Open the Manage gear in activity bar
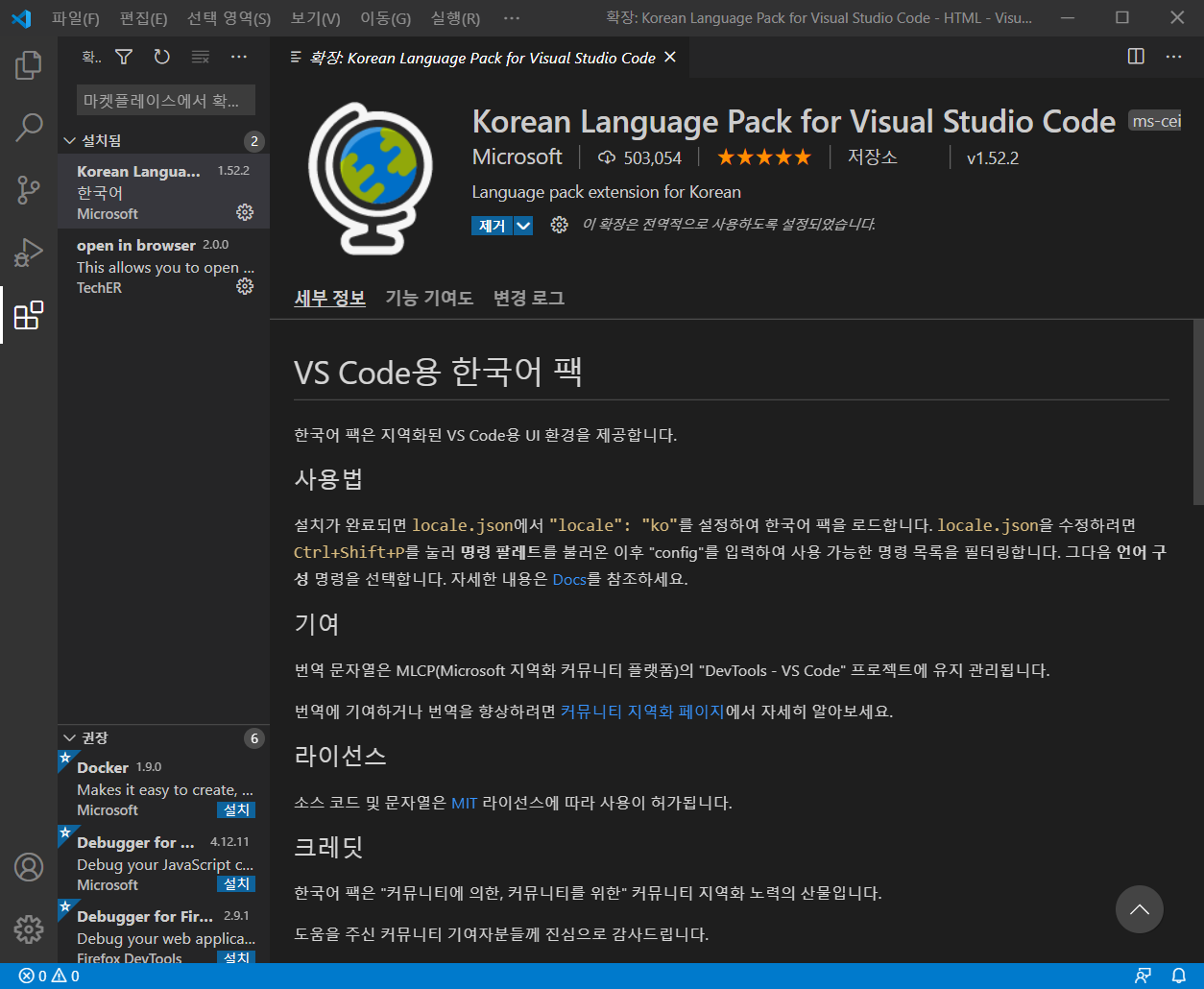Screen dimensions: 1204x989 click(29, 929)
